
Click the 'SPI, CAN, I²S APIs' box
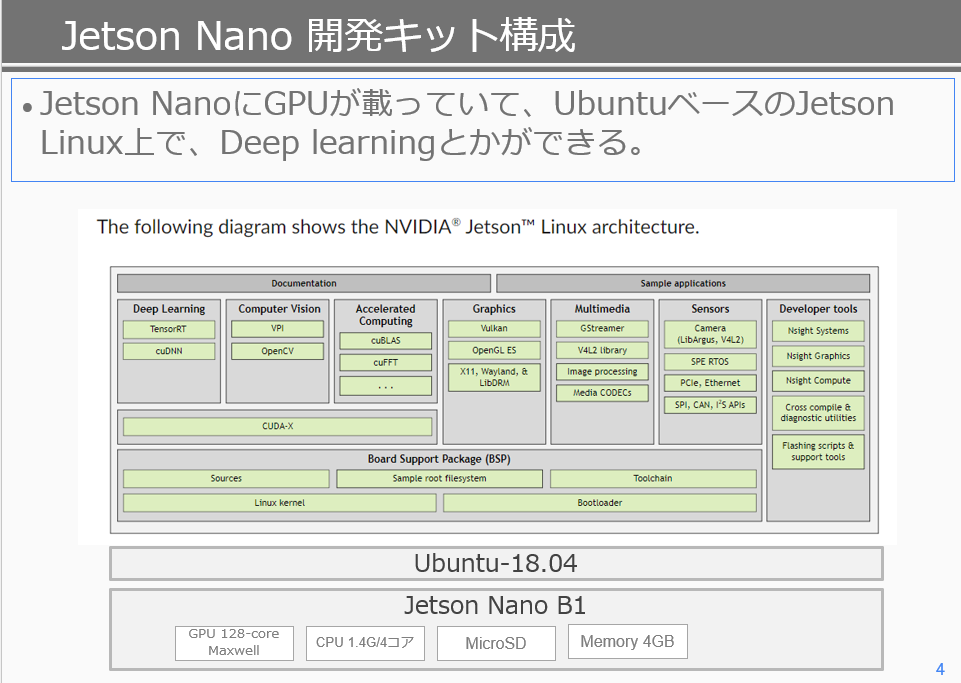710,405
